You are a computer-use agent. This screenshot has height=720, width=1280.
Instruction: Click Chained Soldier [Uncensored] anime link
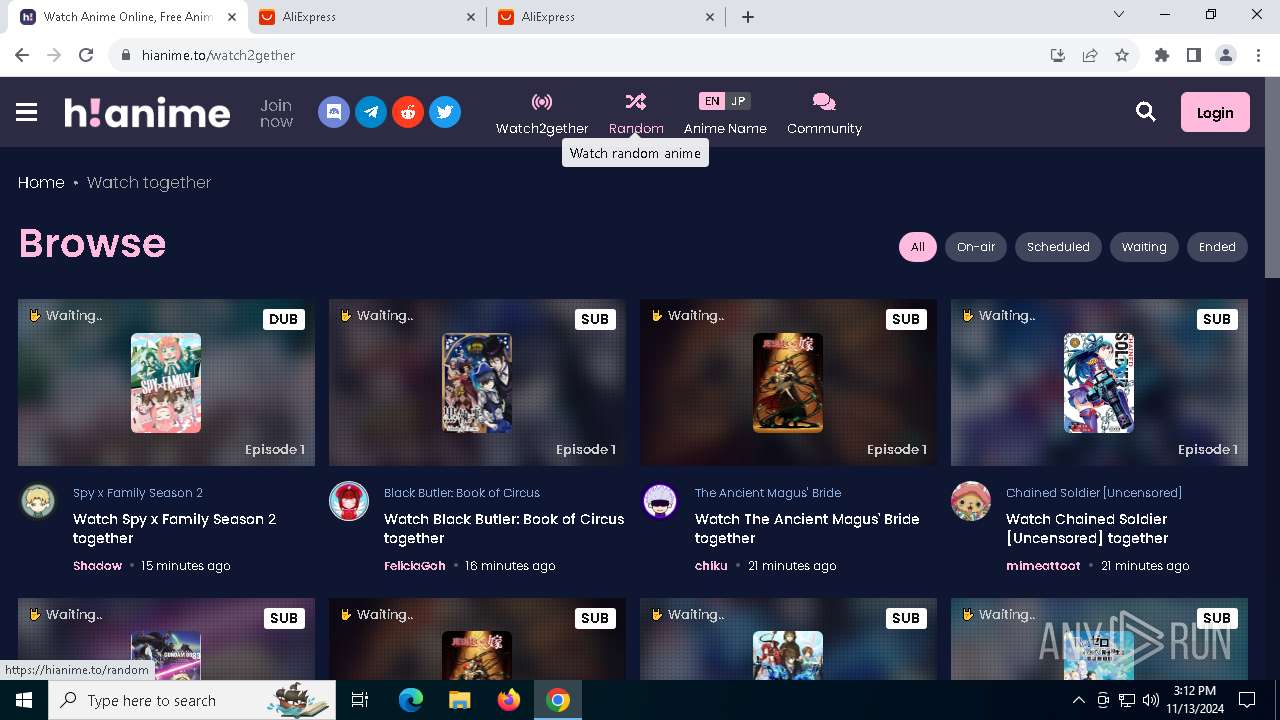click(x=1094, y=493)
